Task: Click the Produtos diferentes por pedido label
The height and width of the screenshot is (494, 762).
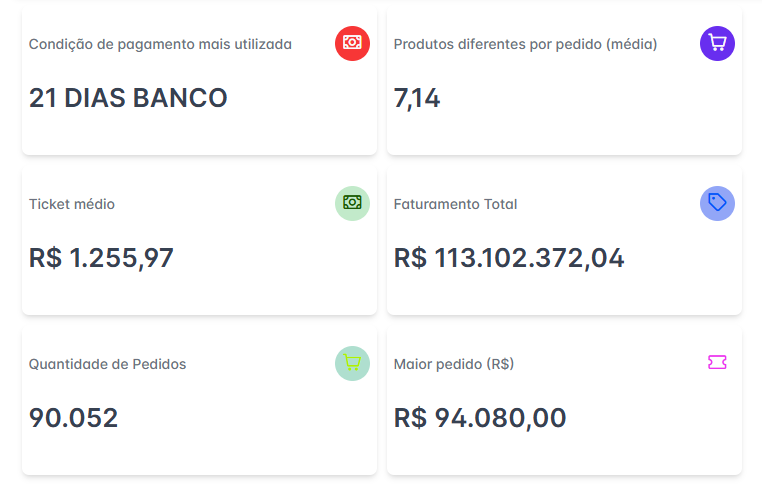Action: tap(525, 44)
